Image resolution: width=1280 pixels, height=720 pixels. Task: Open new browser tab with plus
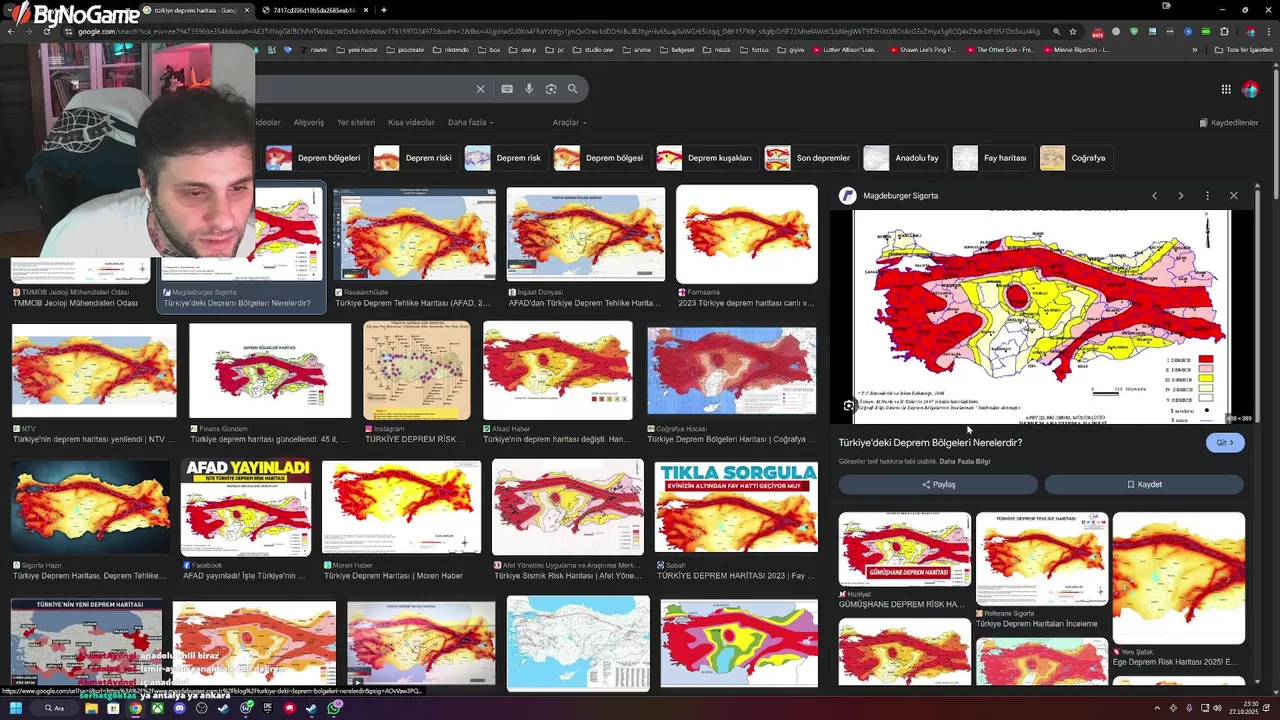click(x=384, y=10)
